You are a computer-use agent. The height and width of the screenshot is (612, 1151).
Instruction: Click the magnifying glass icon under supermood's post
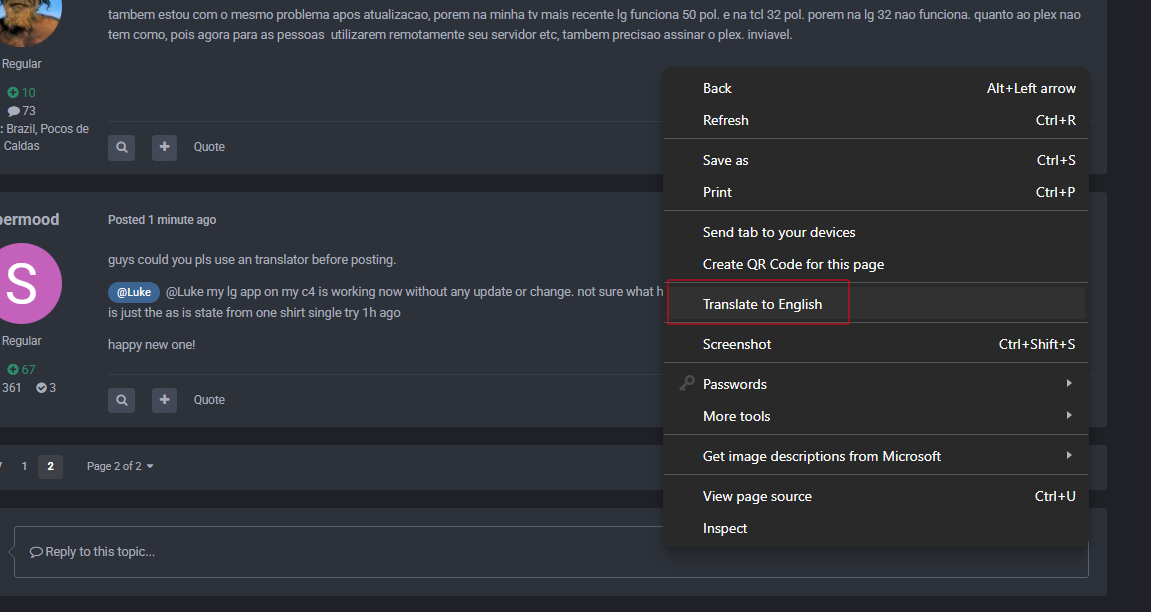pyautogui.click(x=121, y=400)
